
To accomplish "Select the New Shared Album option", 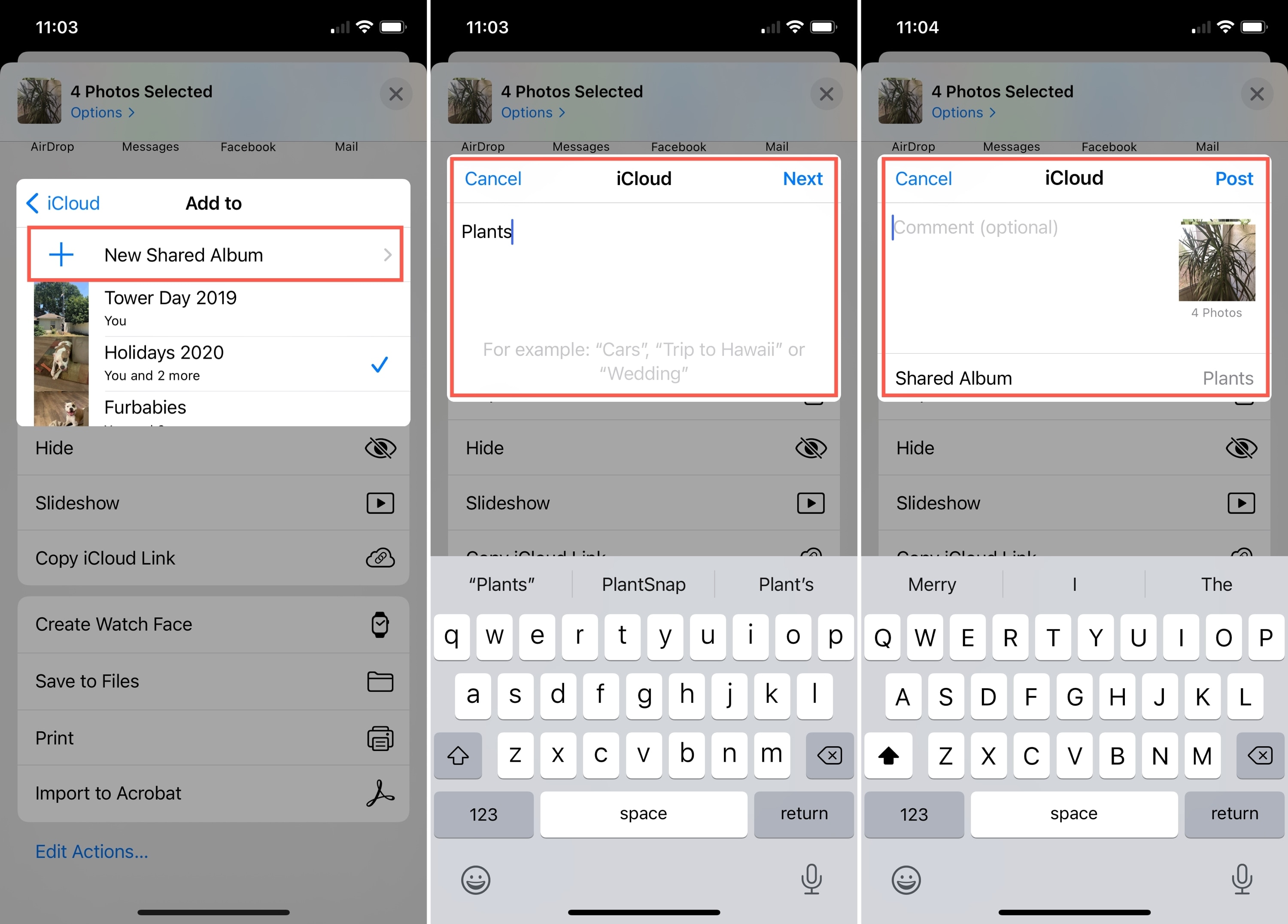I will (214, 254).
